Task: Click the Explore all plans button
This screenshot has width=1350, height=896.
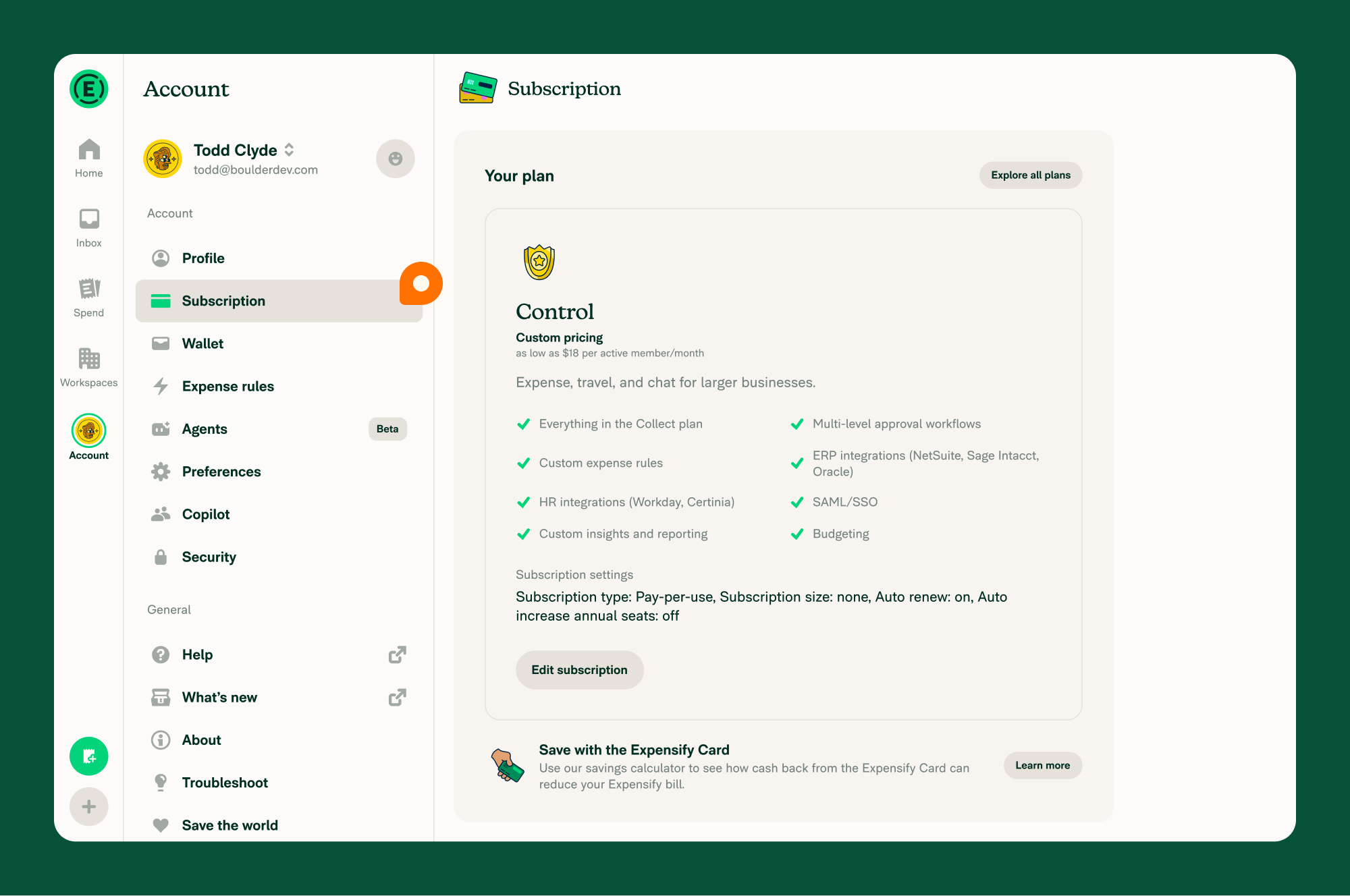Action: click(x=1031, y=175)
